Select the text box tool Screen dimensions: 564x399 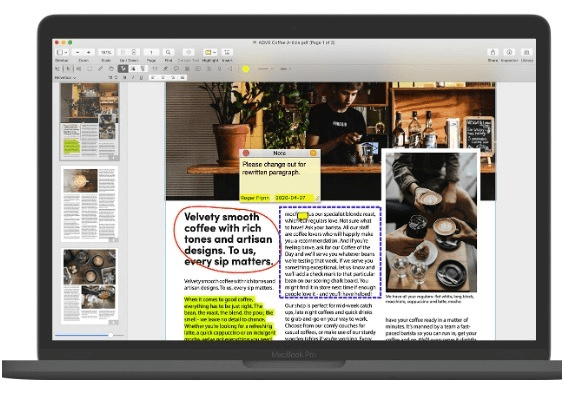point(155,68)
